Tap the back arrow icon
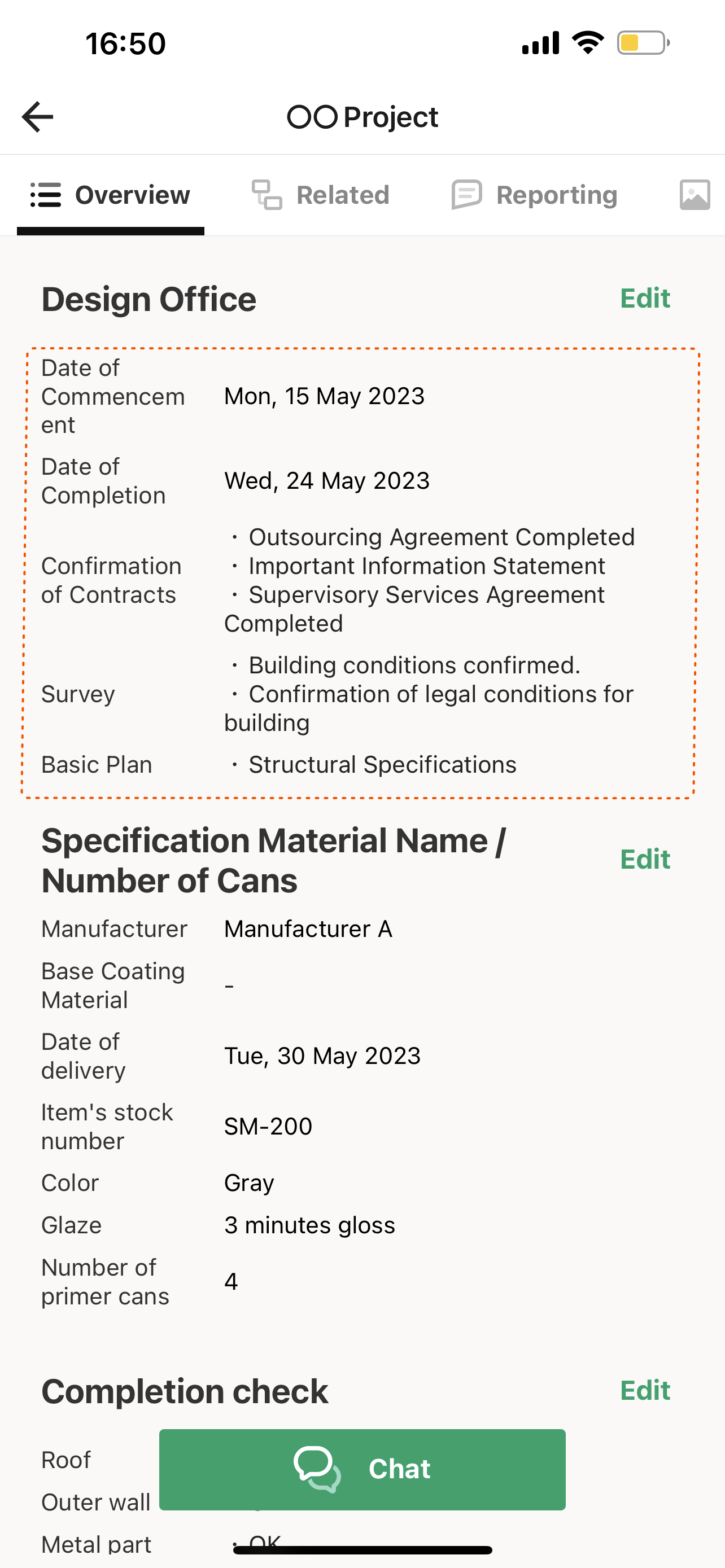 click(x=38, y=117)
